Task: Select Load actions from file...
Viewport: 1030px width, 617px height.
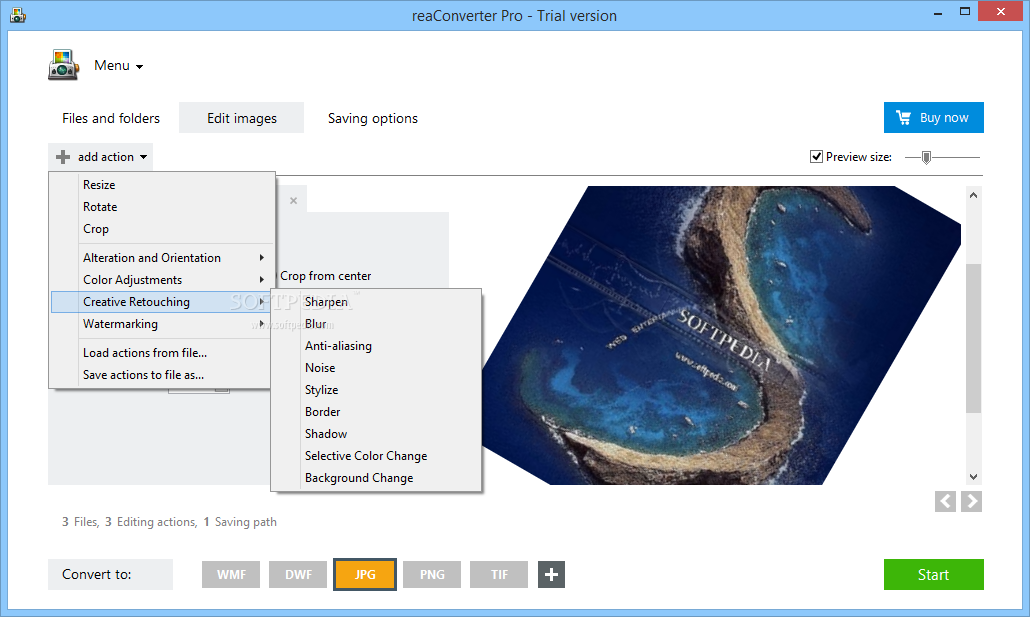Action: pos(162,353)
